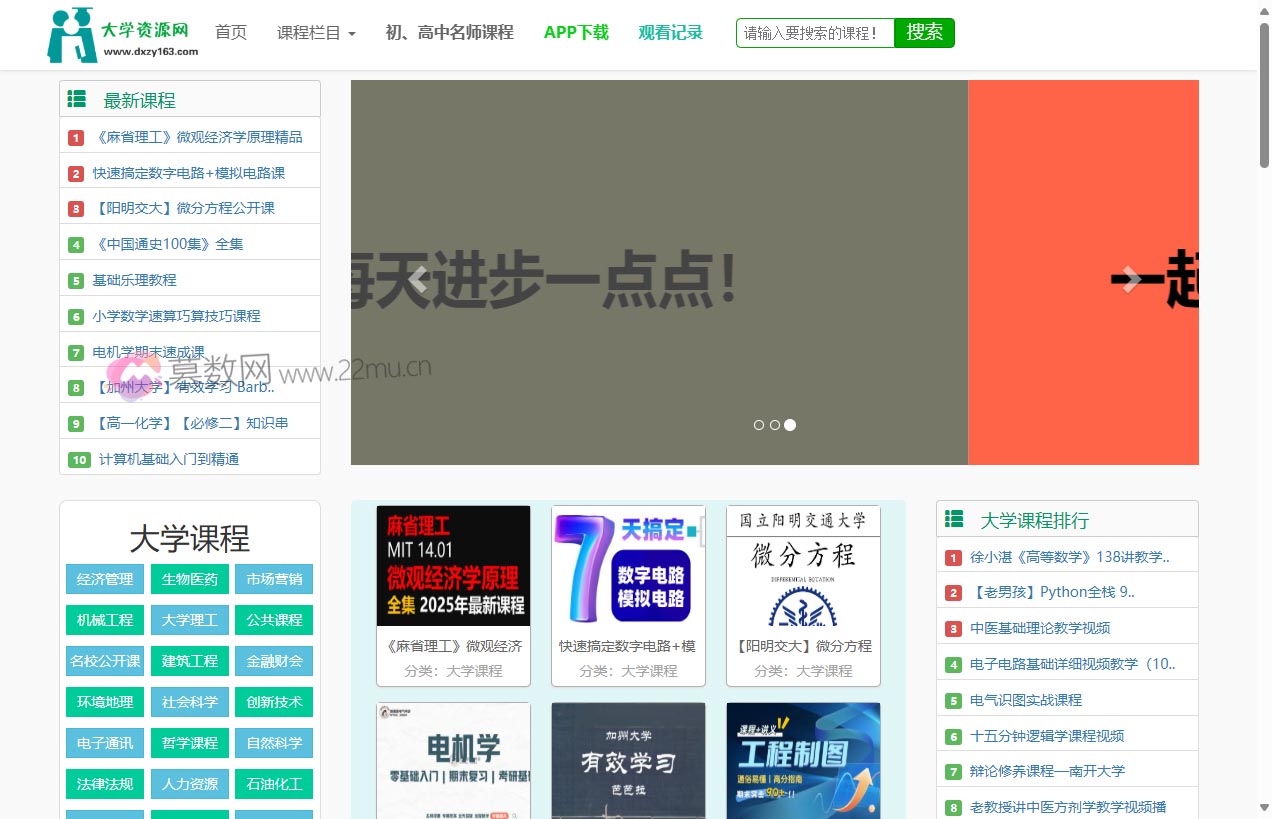Image resolution: width=1272 pixels, height=819 pixels.
Task: Click the list icon beside 最新课程
Action: 78,98
